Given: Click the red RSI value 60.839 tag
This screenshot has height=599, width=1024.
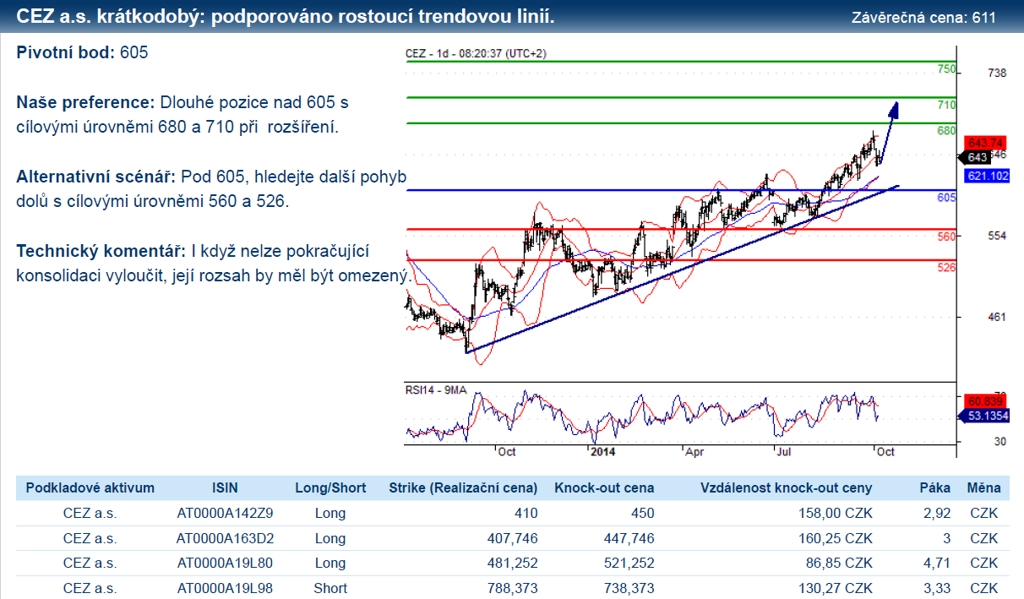Looking at the screenshot, I should point(985,401).
